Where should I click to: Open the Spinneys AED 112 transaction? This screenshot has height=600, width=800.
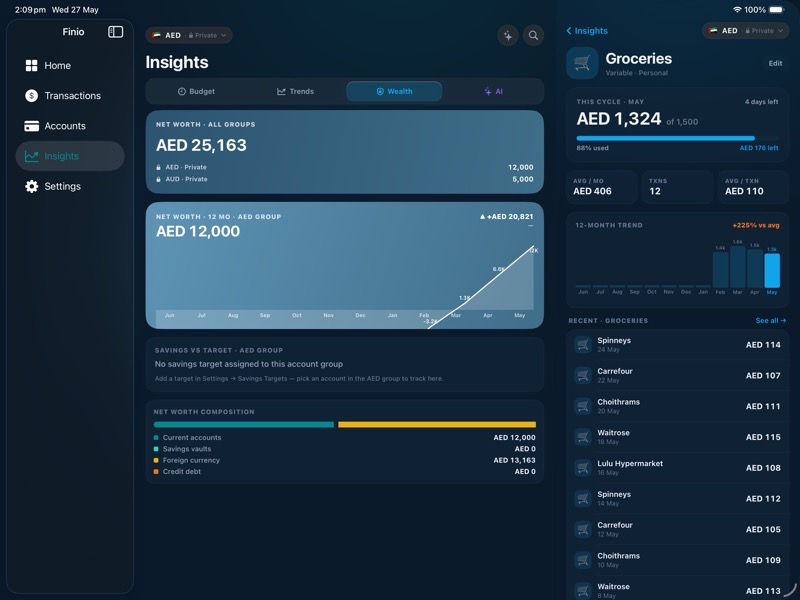point(677,498)
